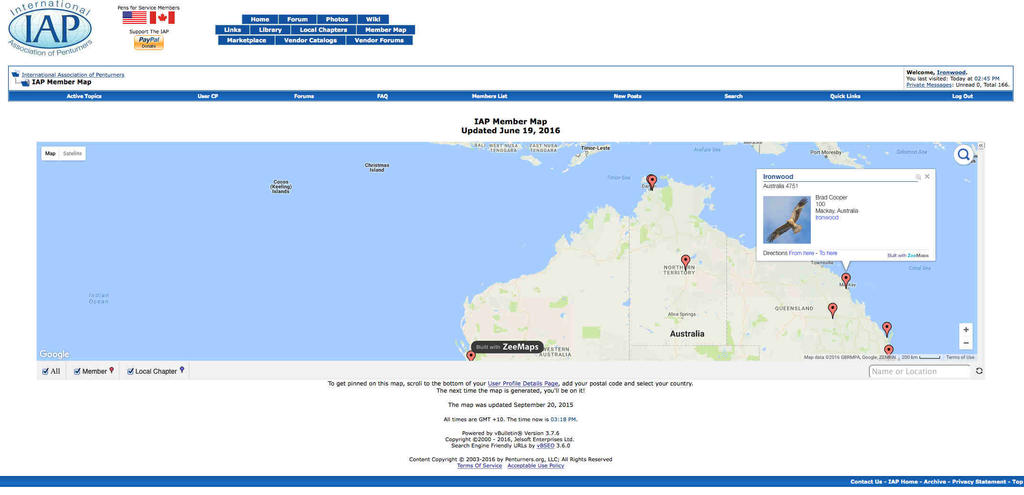Toggle the Member checkbox
Image resolution: width=1024 pixels, height=495 pixels.
[x=77, y=371]
